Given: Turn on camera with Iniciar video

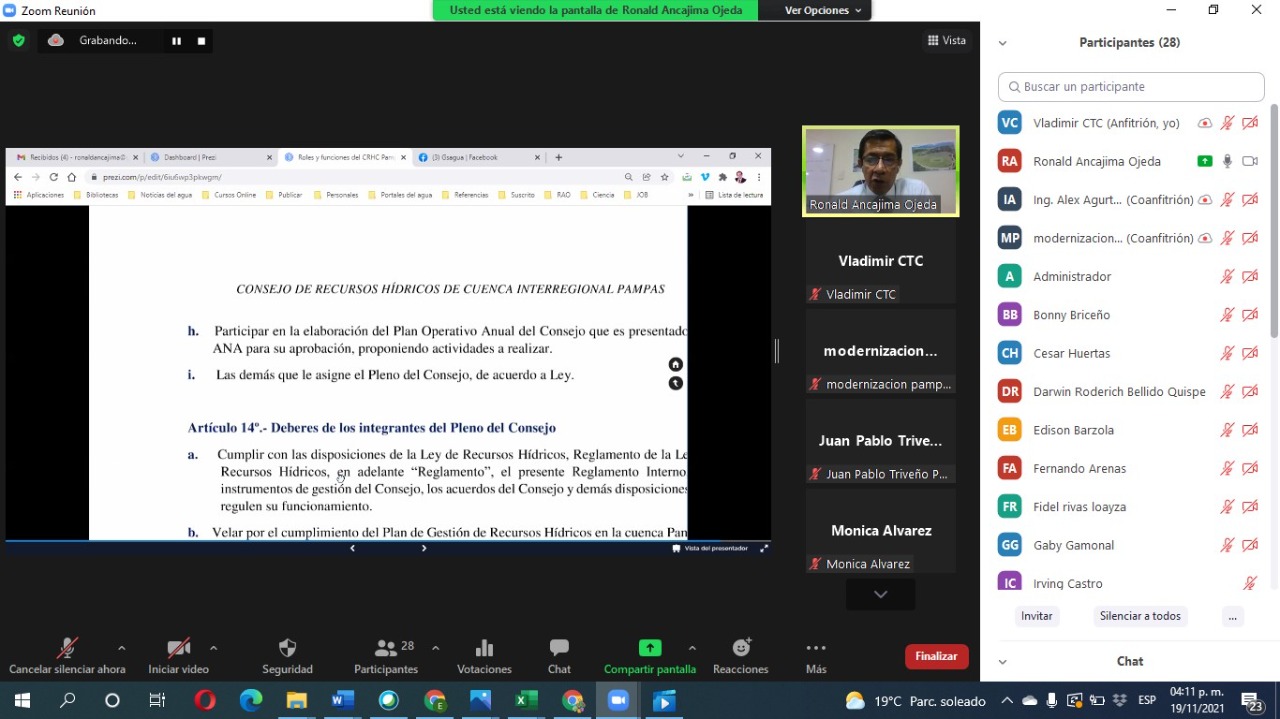Looking at the screenshot, I should 178,656.
